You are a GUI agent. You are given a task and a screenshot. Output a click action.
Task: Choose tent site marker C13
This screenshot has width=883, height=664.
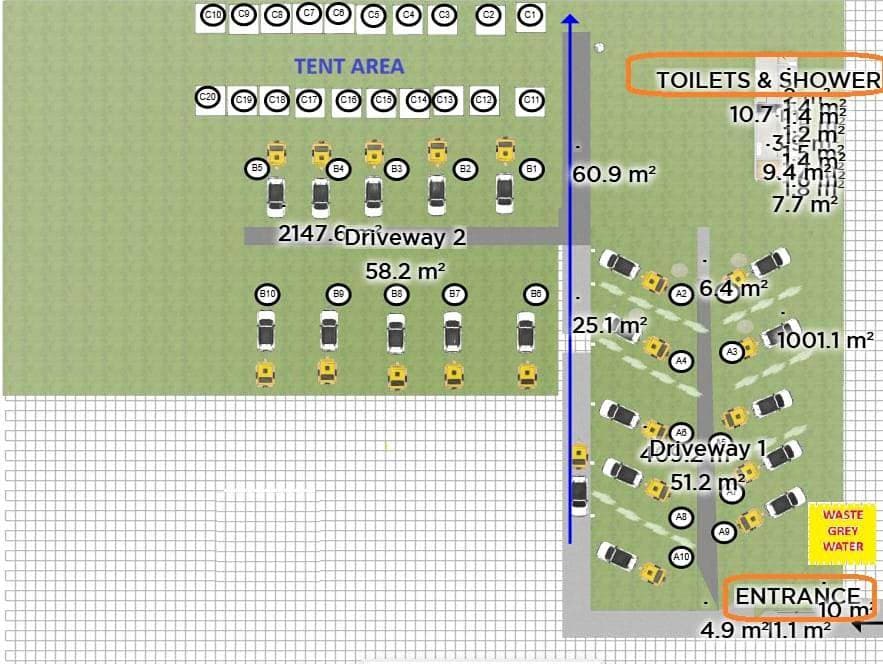444,100
